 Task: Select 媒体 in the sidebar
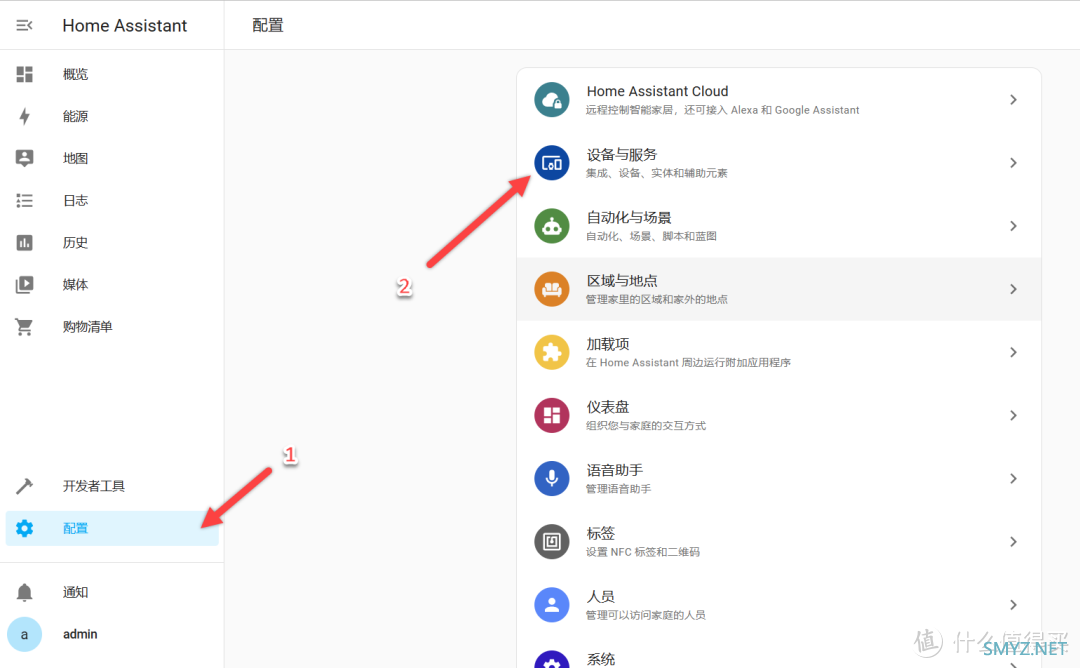(112, 284)
